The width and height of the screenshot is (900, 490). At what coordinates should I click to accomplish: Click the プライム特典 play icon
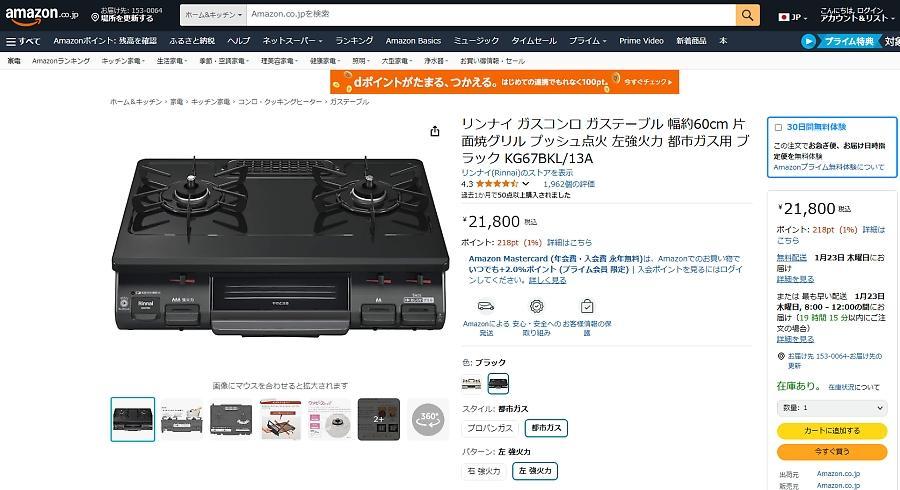[808, 41]
